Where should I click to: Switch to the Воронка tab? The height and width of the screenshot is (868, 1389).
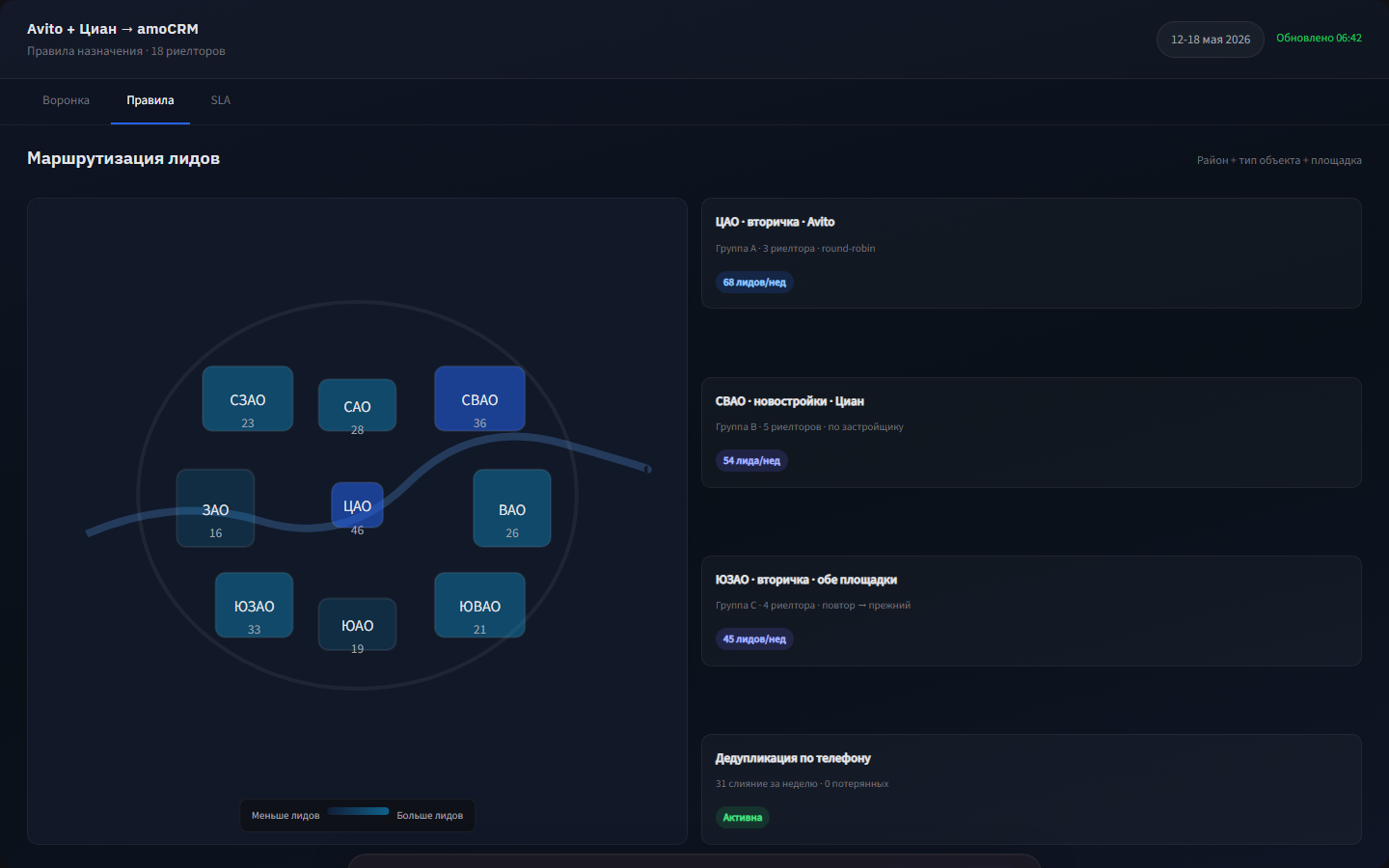pos(66,100)
